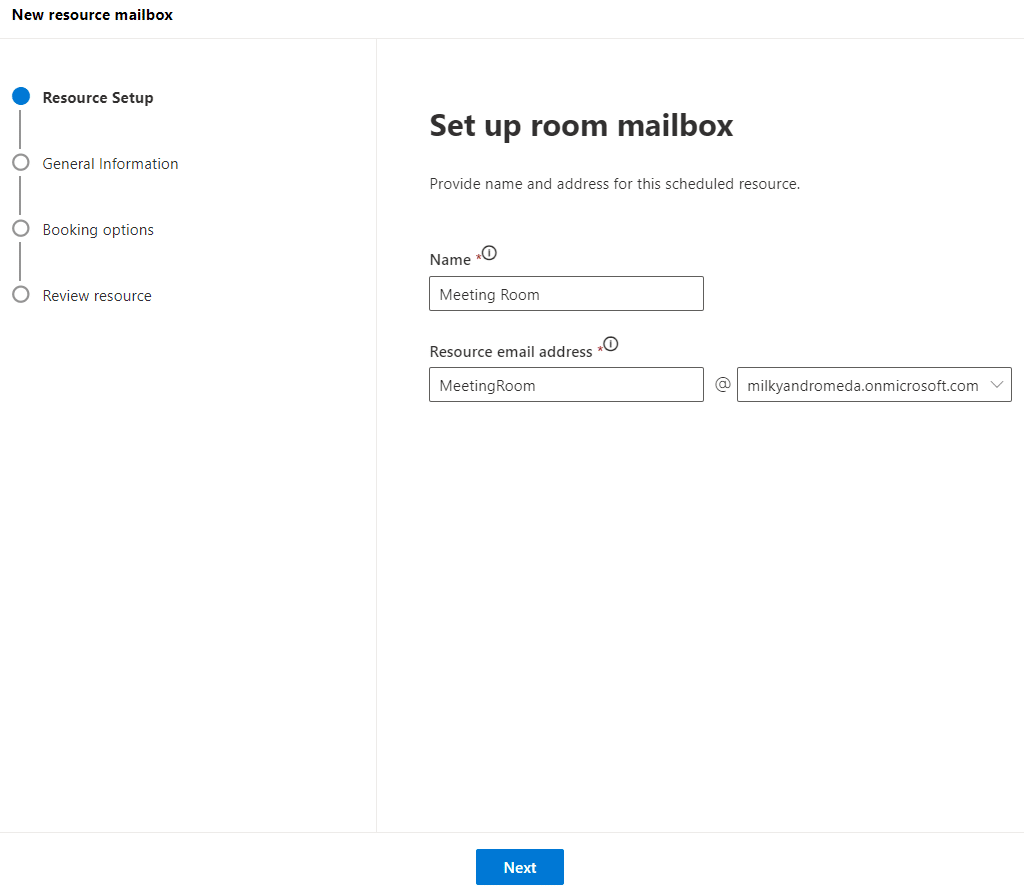Click the Review resource step circle
The image size is (1024, 890).
tap(21, 294)
